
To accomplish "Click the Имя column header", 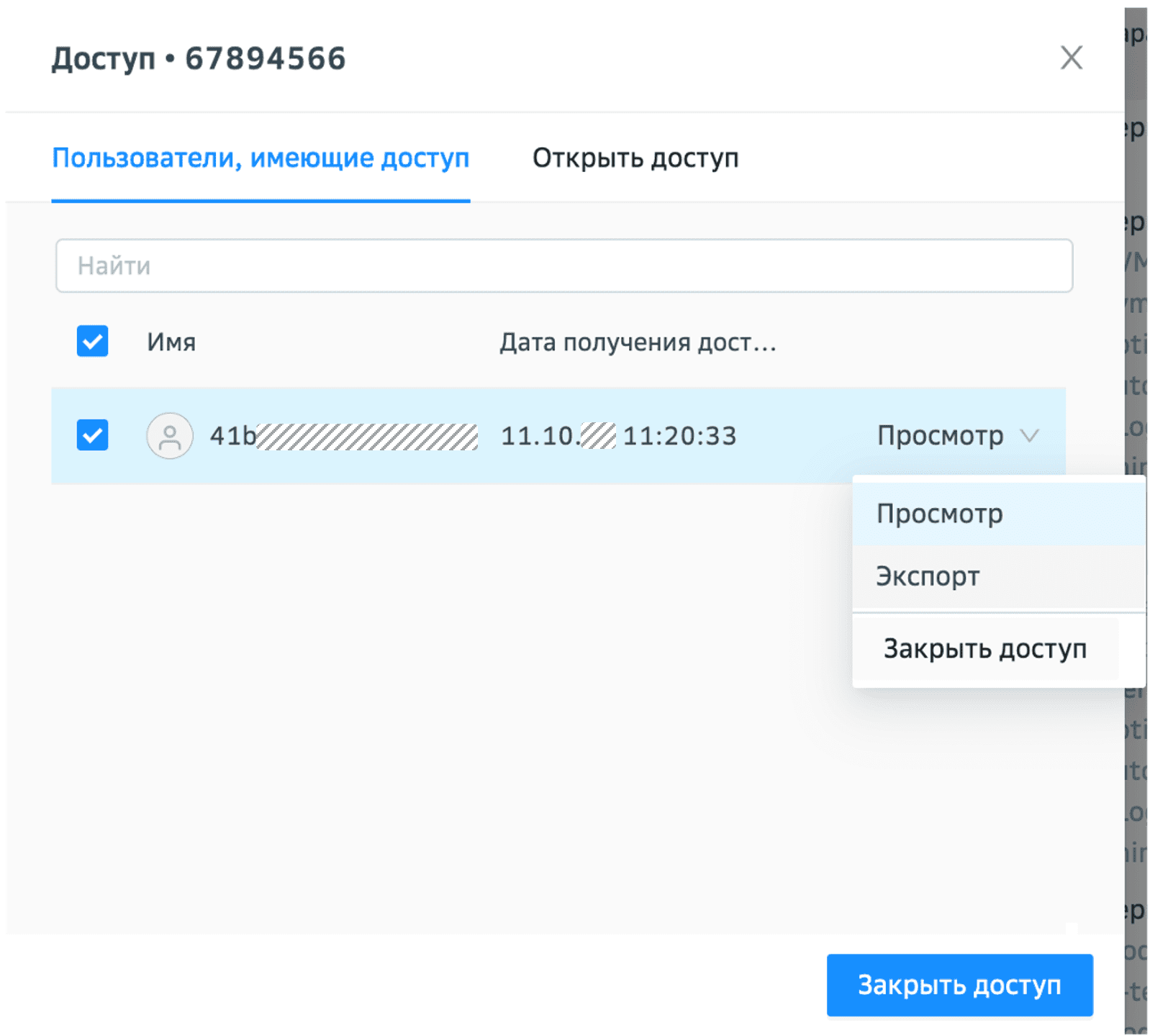I will coord(171,342).
